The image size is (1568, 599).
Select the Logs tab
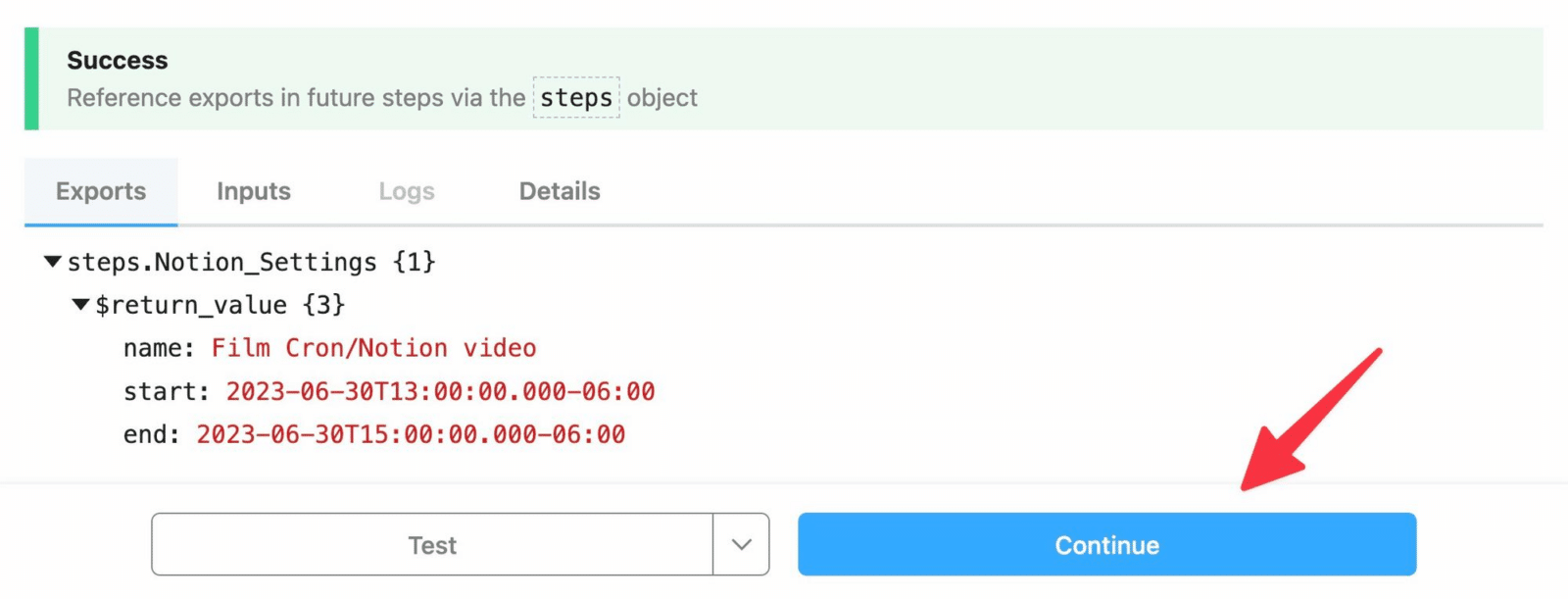(407, 191)
